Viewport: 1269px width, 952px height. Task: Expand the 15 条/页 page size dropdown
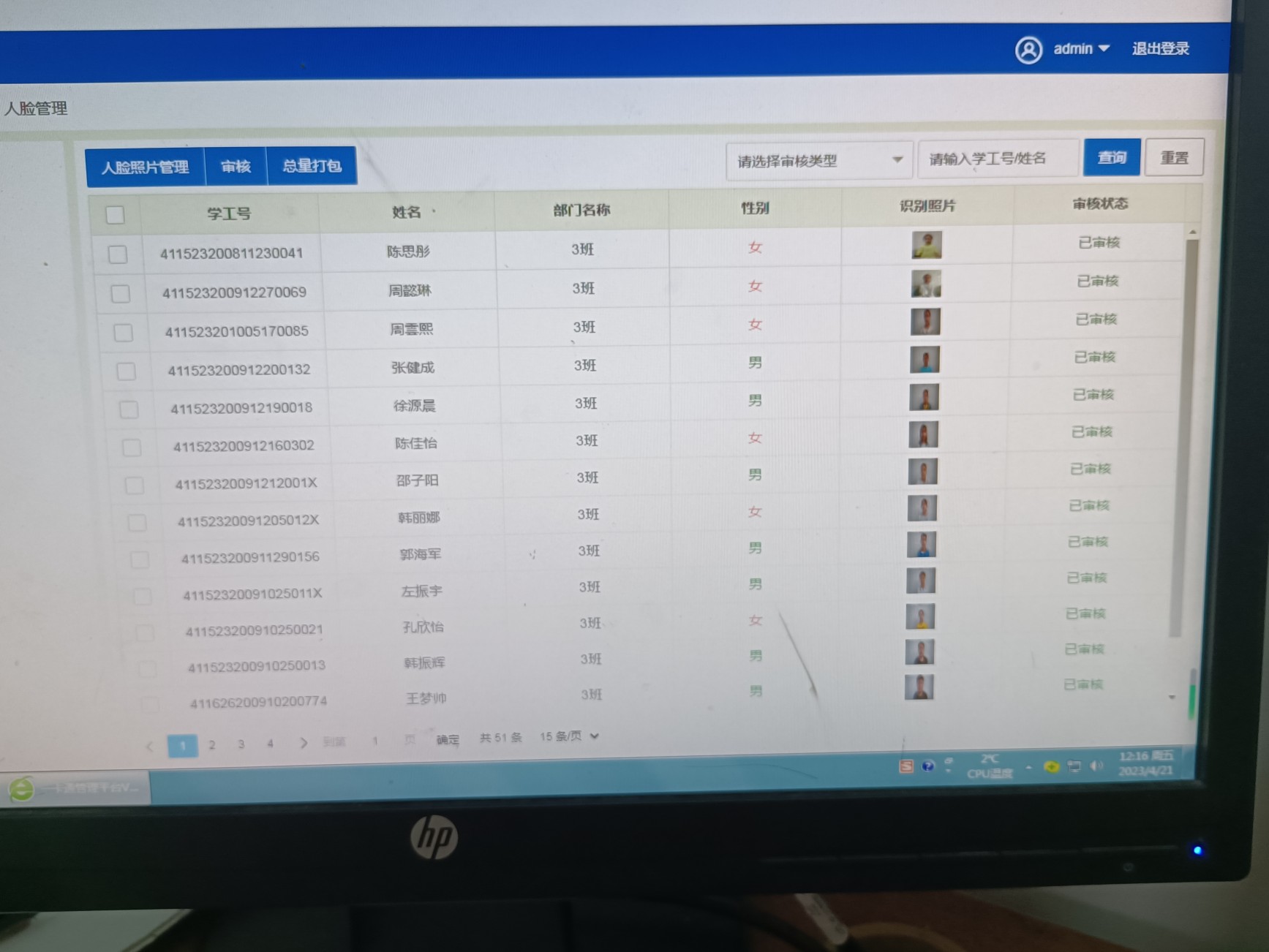pyautogui.click(x=569, y=736)
